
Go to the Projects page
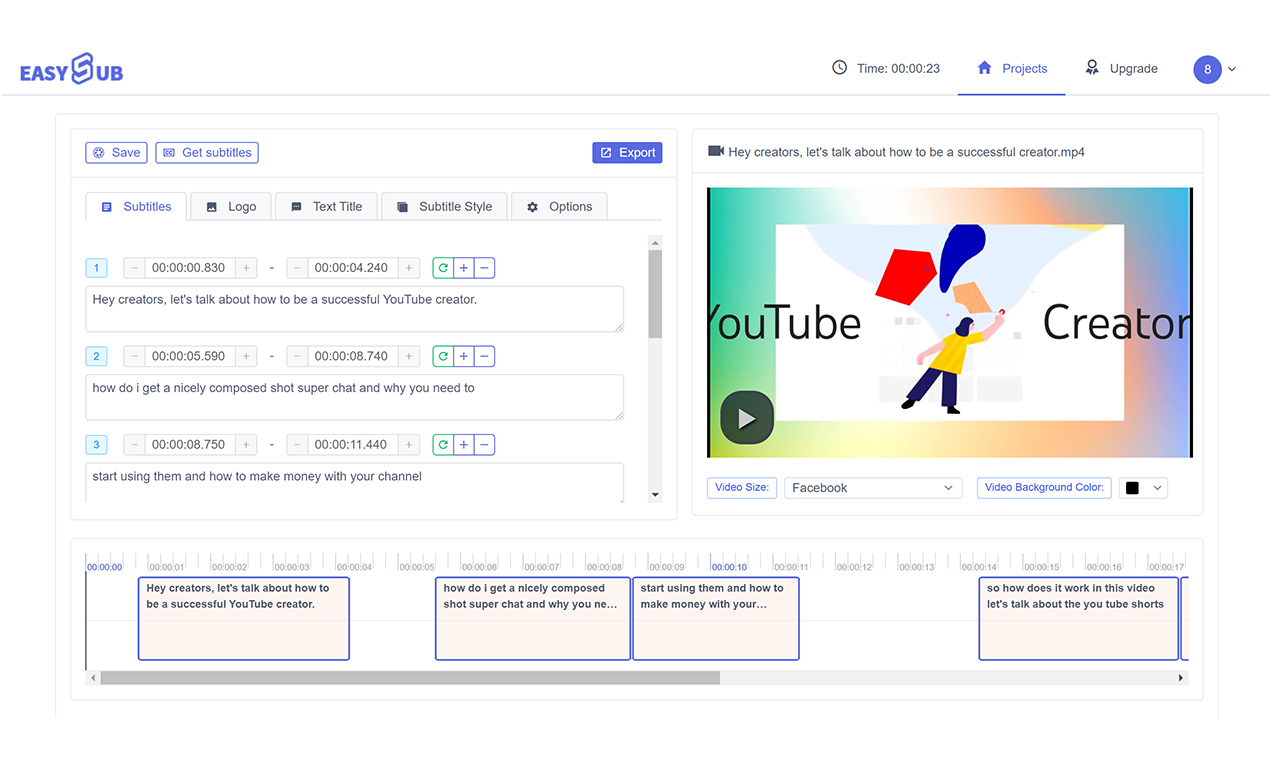coord(1012,68)
